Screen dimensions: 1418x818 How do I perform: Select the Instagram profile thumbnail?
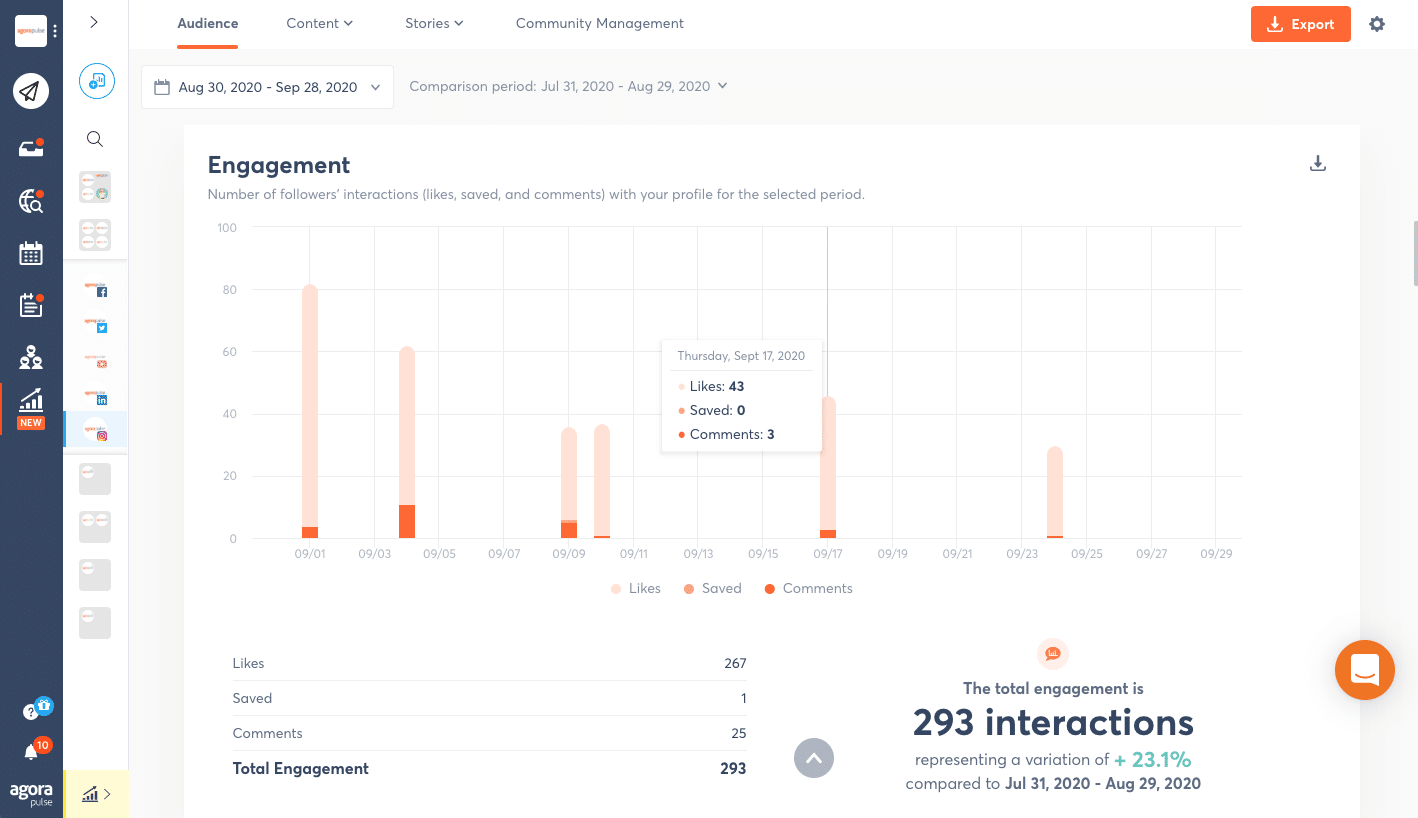tap(96, 430)
